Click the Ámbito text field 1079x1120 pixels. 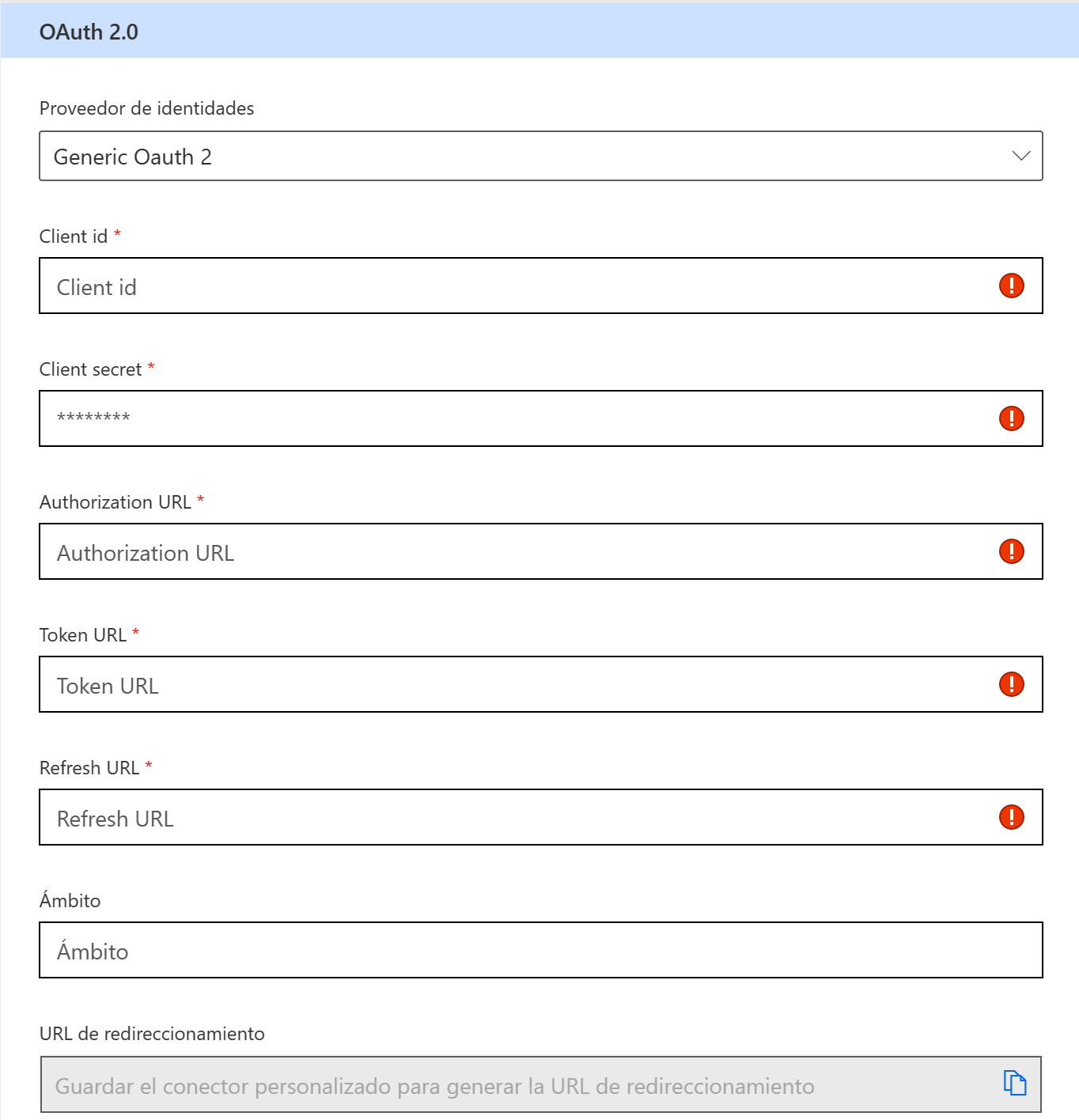[475, 950]
